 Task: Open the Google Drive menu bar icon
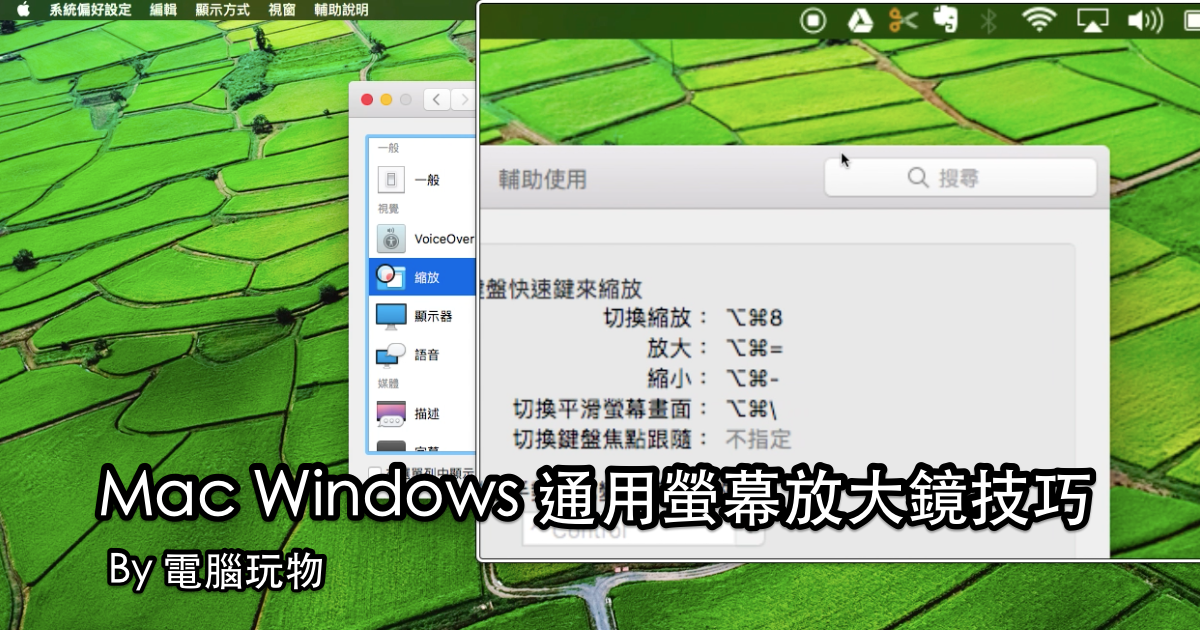tap(859, 19)
